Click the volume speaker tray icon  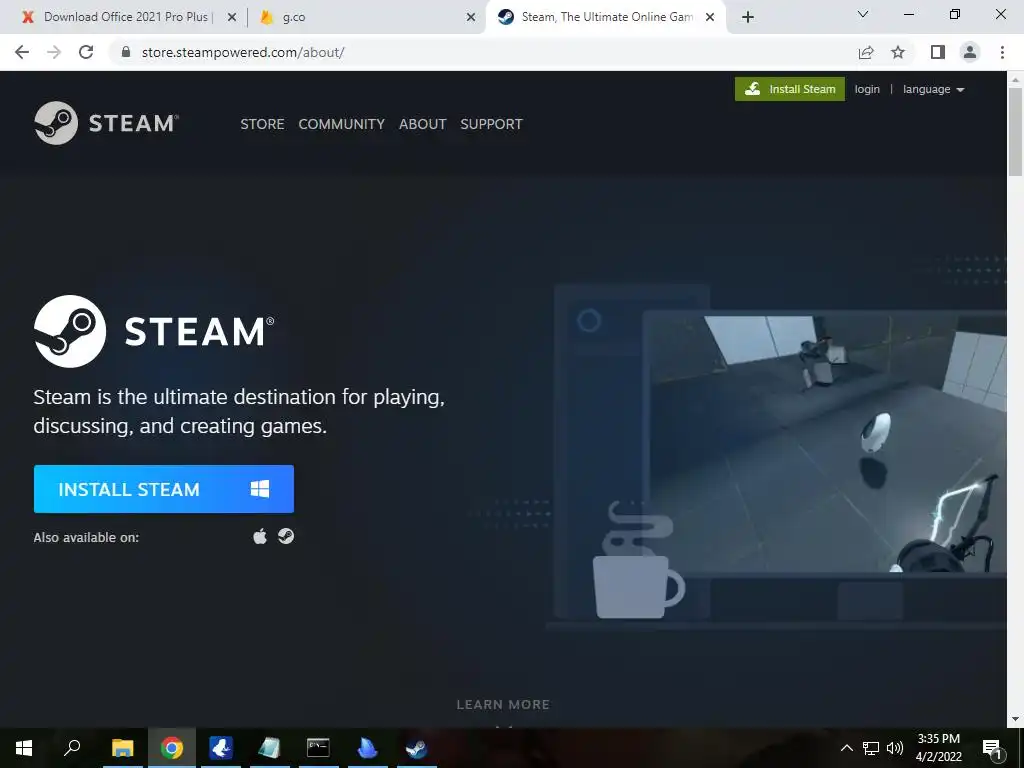[x=895, y=748]
